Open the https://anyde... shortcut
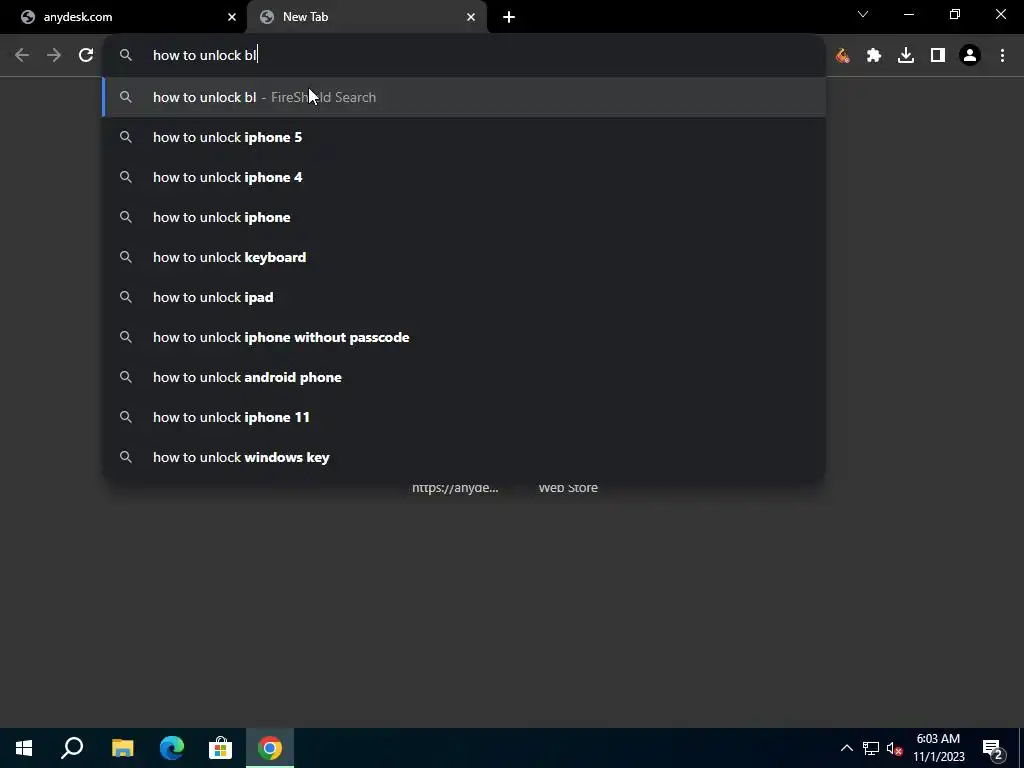The image size is (1024, 768). (455, 488)
